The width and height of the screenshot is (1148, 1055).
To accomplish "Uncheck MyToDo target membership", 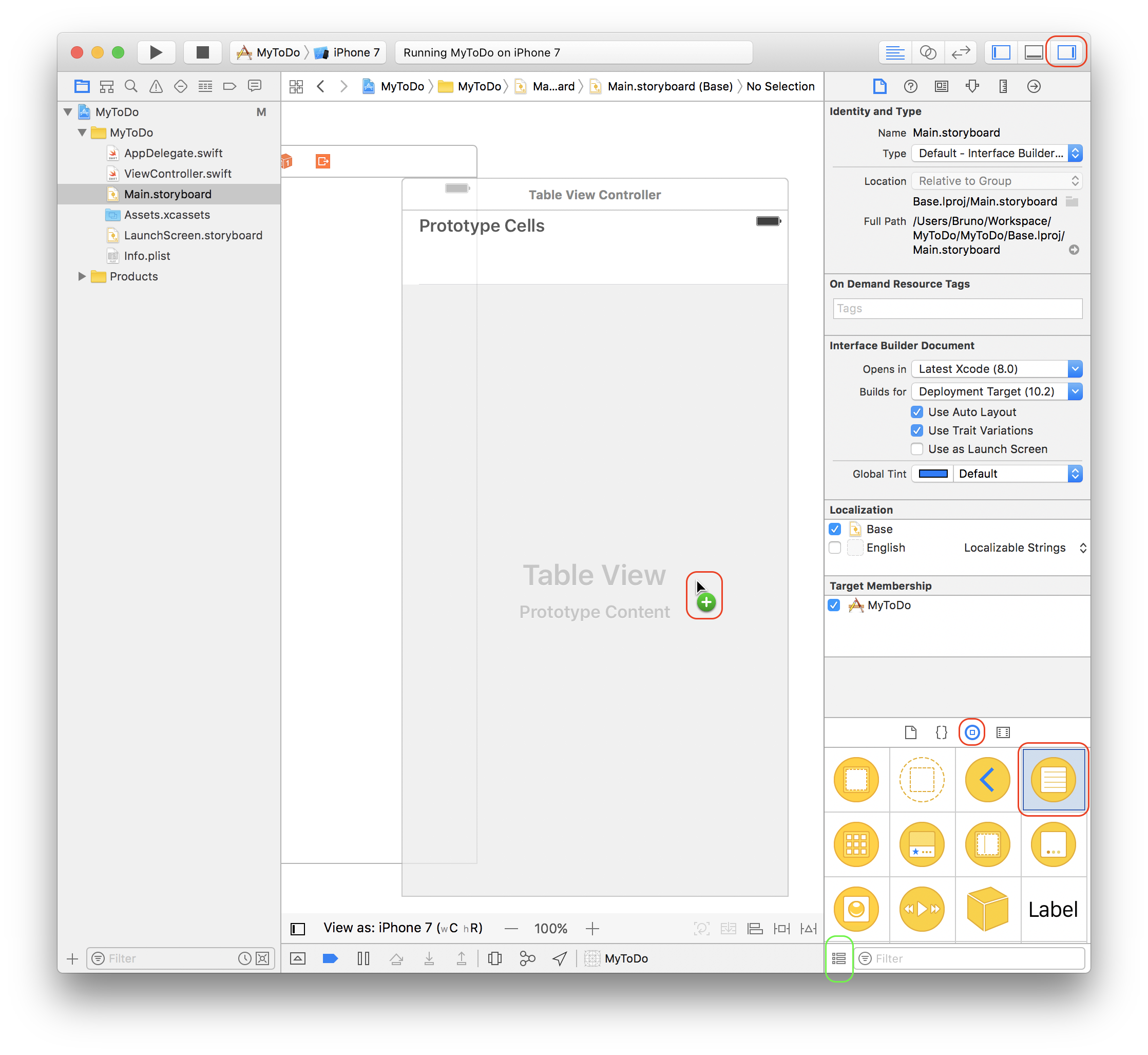I will [834, 605].
